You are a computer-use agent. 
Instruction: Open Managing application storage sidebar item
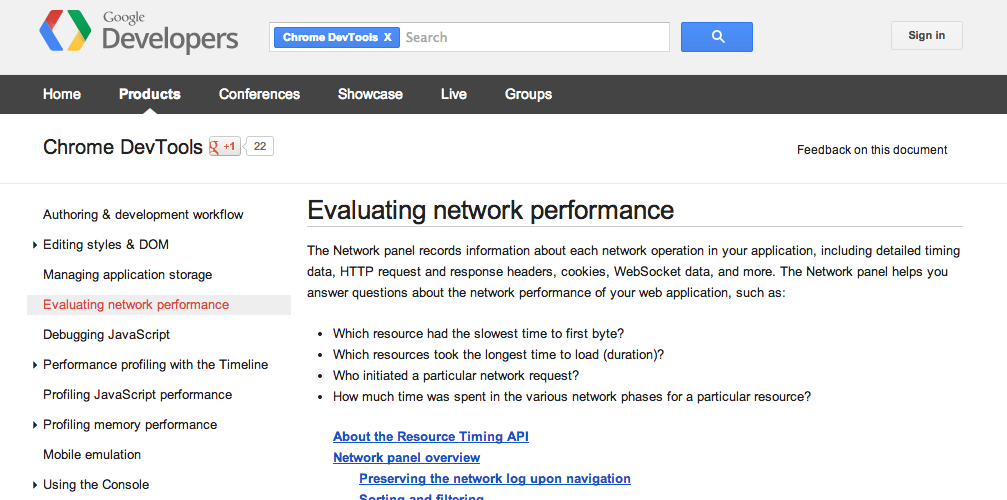tap(127, 275)
